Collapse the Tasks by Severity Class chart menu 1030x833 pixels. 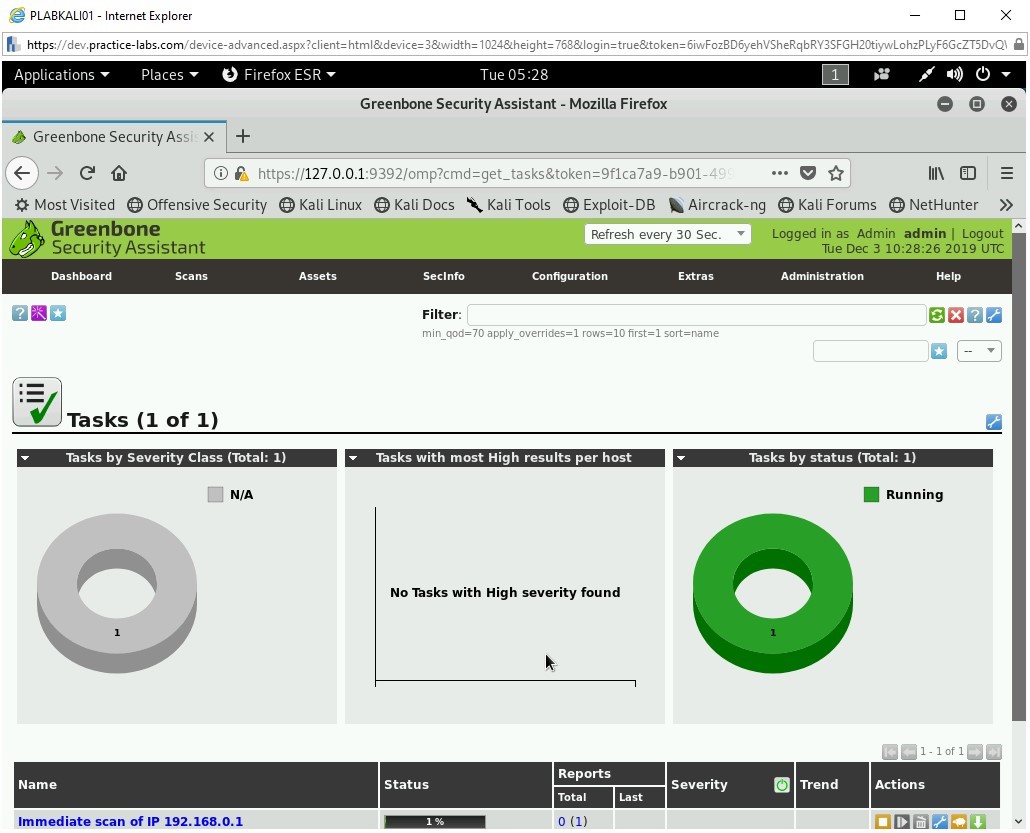pos(25,458)
